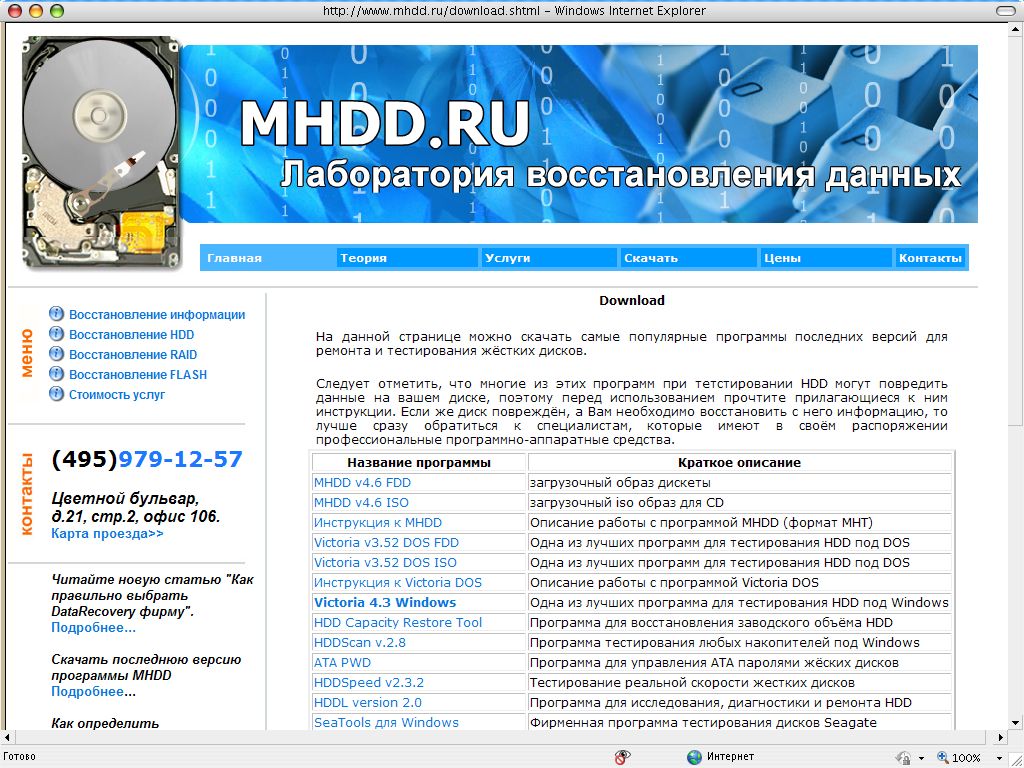Open the Главная menu item
This screenshot has height=768, width=1024.
coord(234,258)
